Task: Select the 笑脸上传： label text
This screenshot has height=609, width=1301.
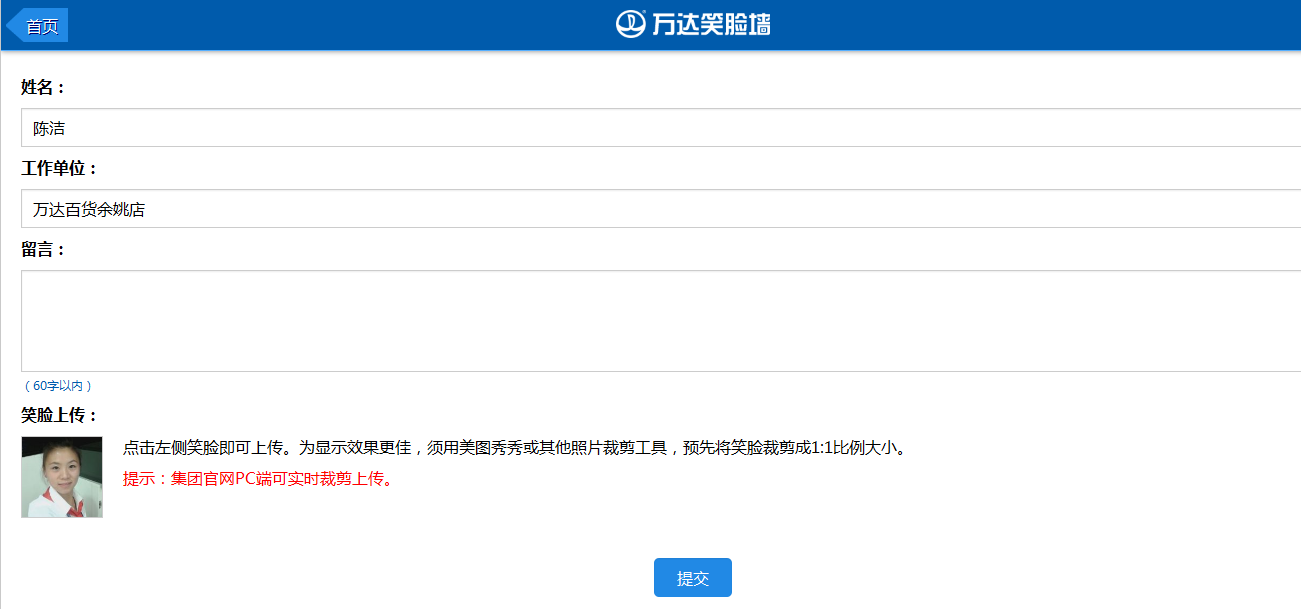Action: [x=60, y=415]
